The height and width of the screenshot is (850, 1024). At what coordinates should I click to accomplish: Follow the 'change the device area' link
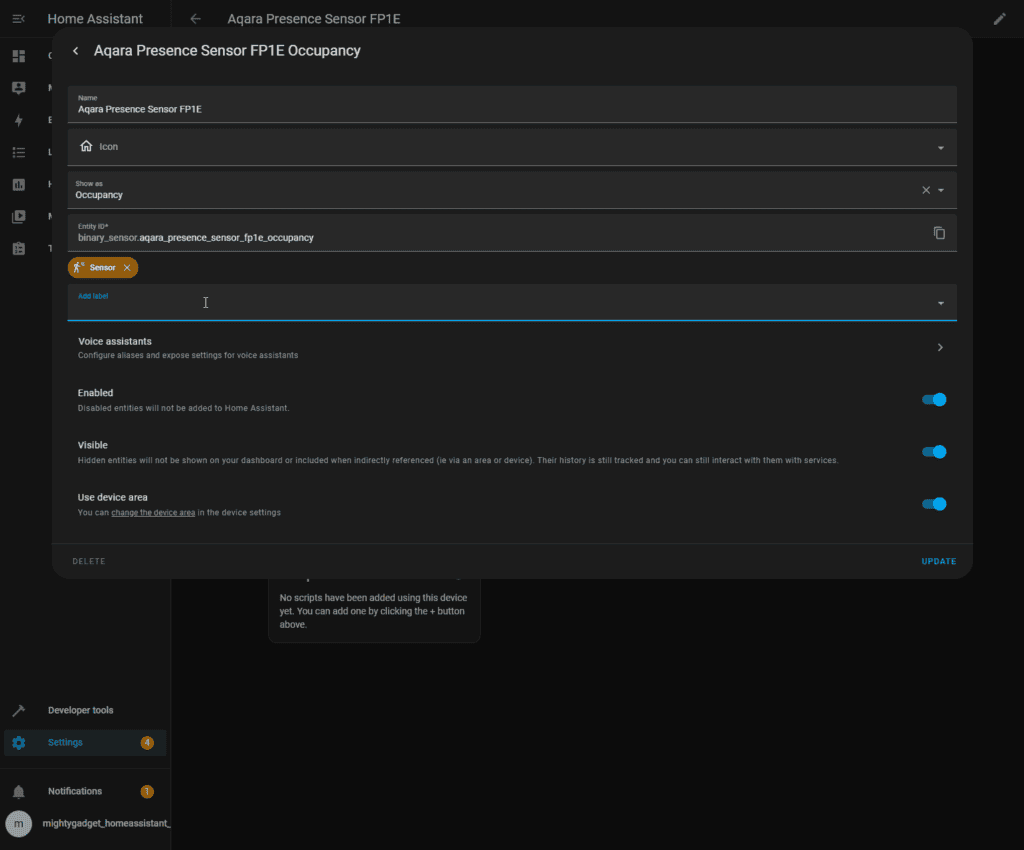coord(152,513)
